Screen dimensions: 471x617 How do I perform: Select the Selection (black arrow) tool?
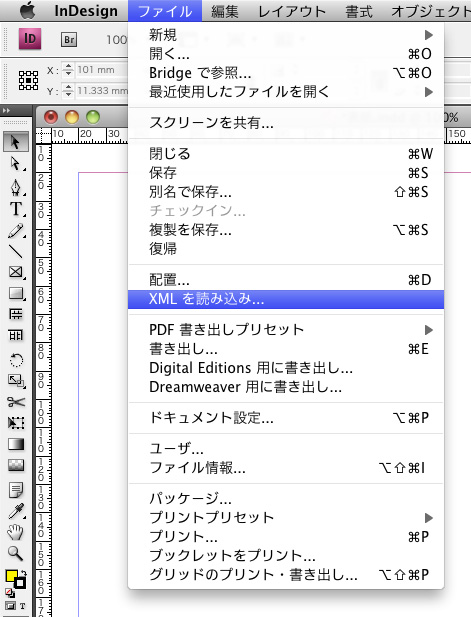coord(16,142)
